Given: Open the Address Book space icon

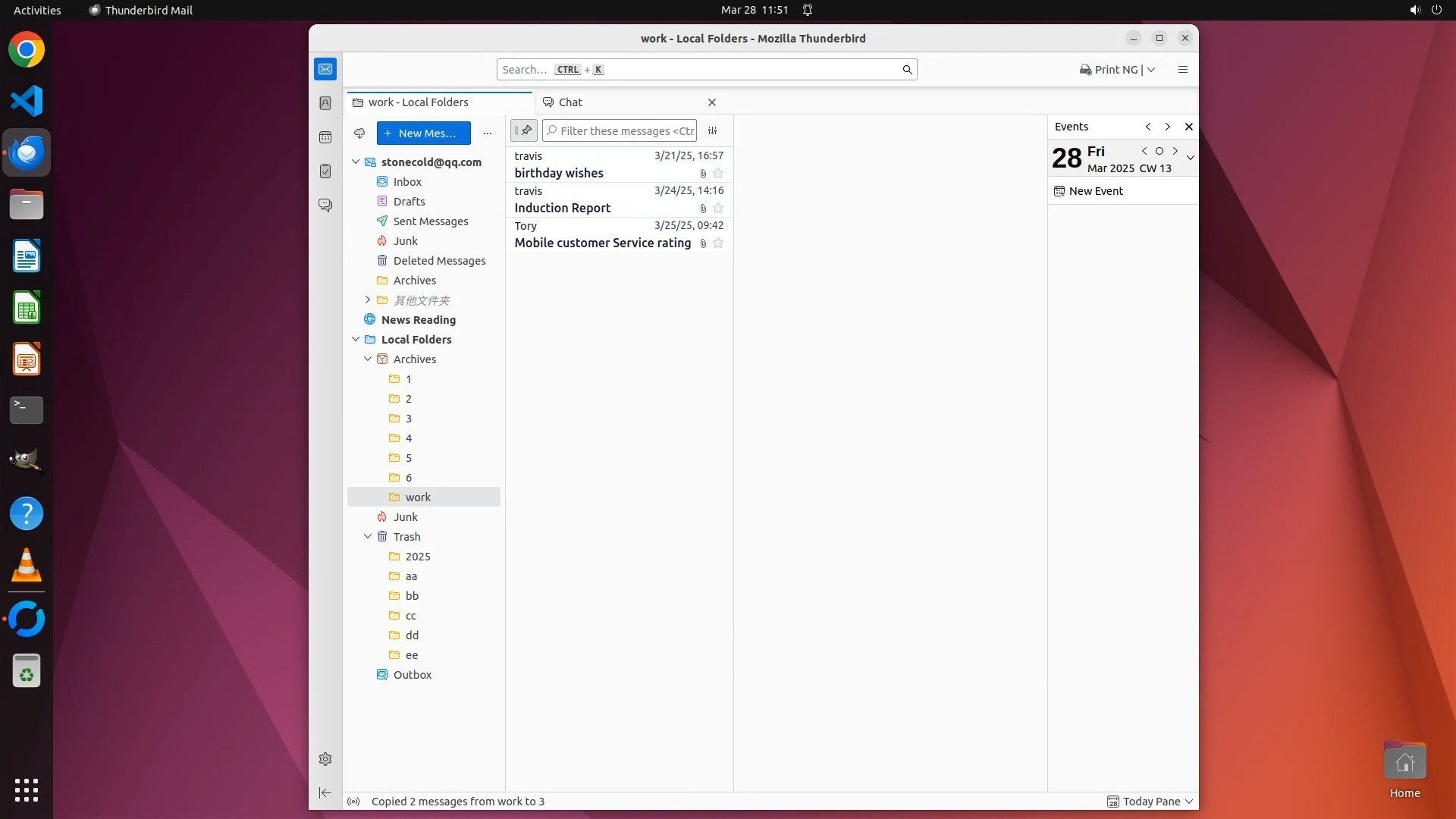Looking at the screenshot, I should [x=325, y=103].
